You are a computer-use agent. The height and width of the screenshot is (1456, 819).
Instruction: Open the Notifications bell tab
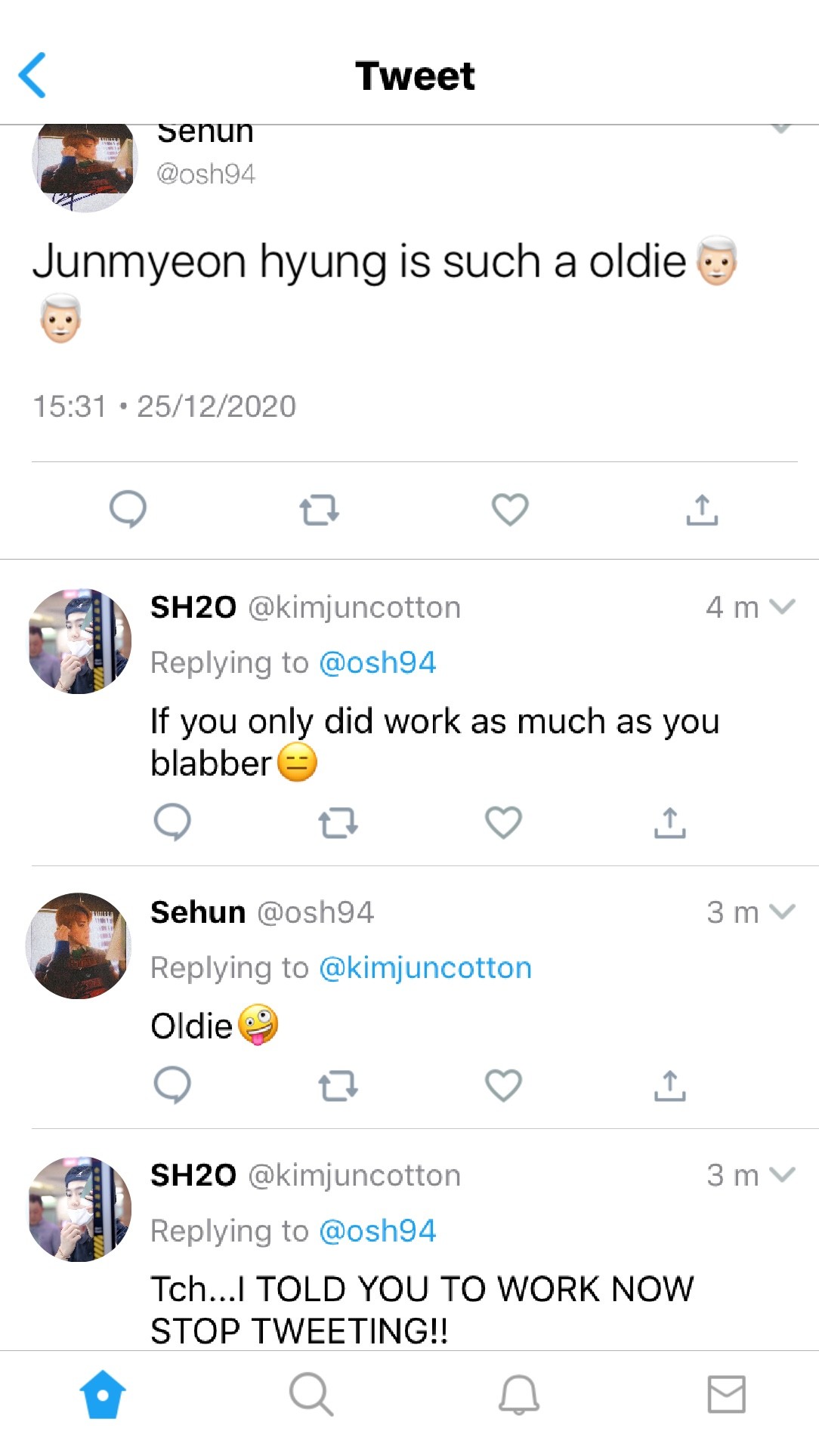[519, 1394]
